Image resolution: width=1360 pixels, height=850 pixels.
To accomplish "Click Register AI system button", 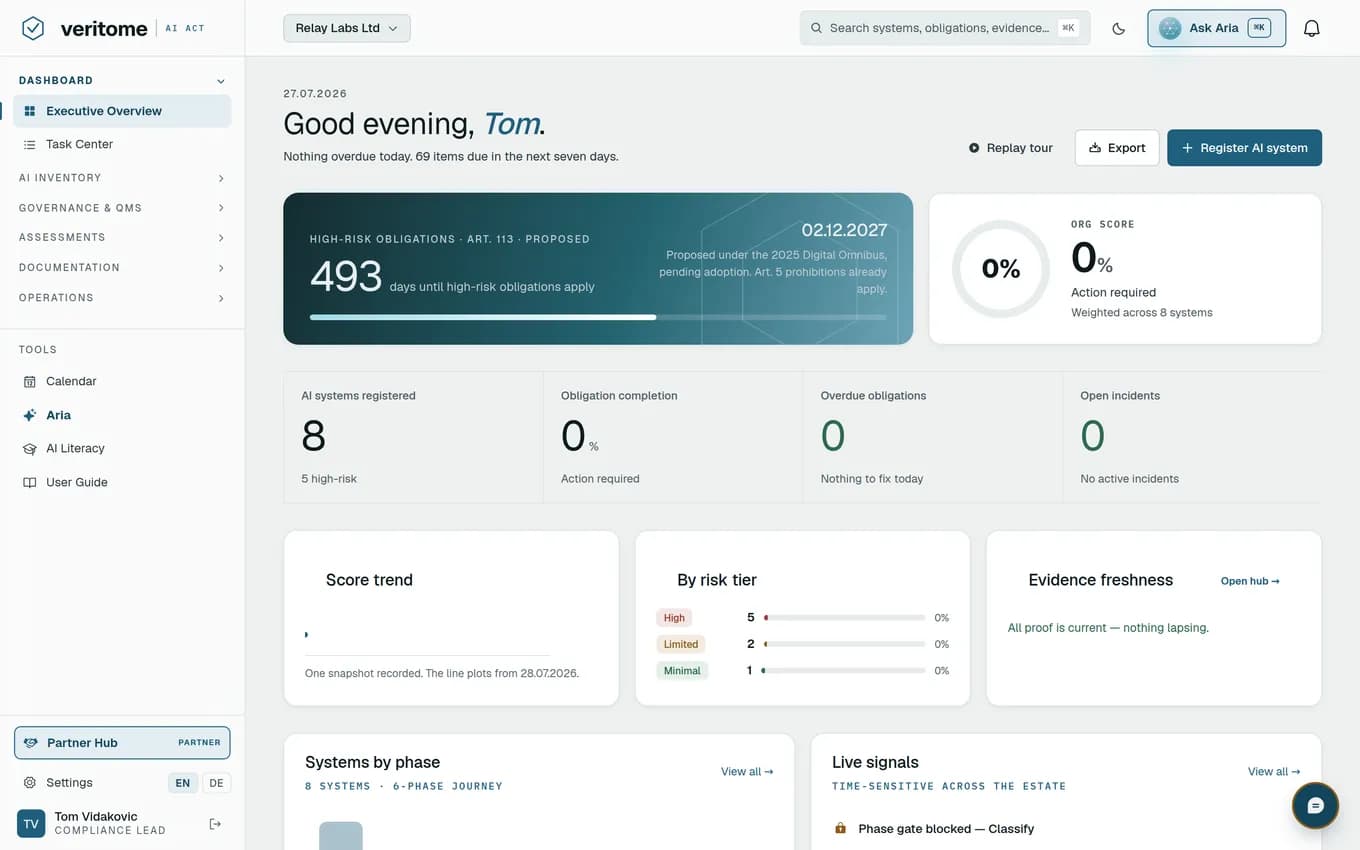I will (1244, 148).
